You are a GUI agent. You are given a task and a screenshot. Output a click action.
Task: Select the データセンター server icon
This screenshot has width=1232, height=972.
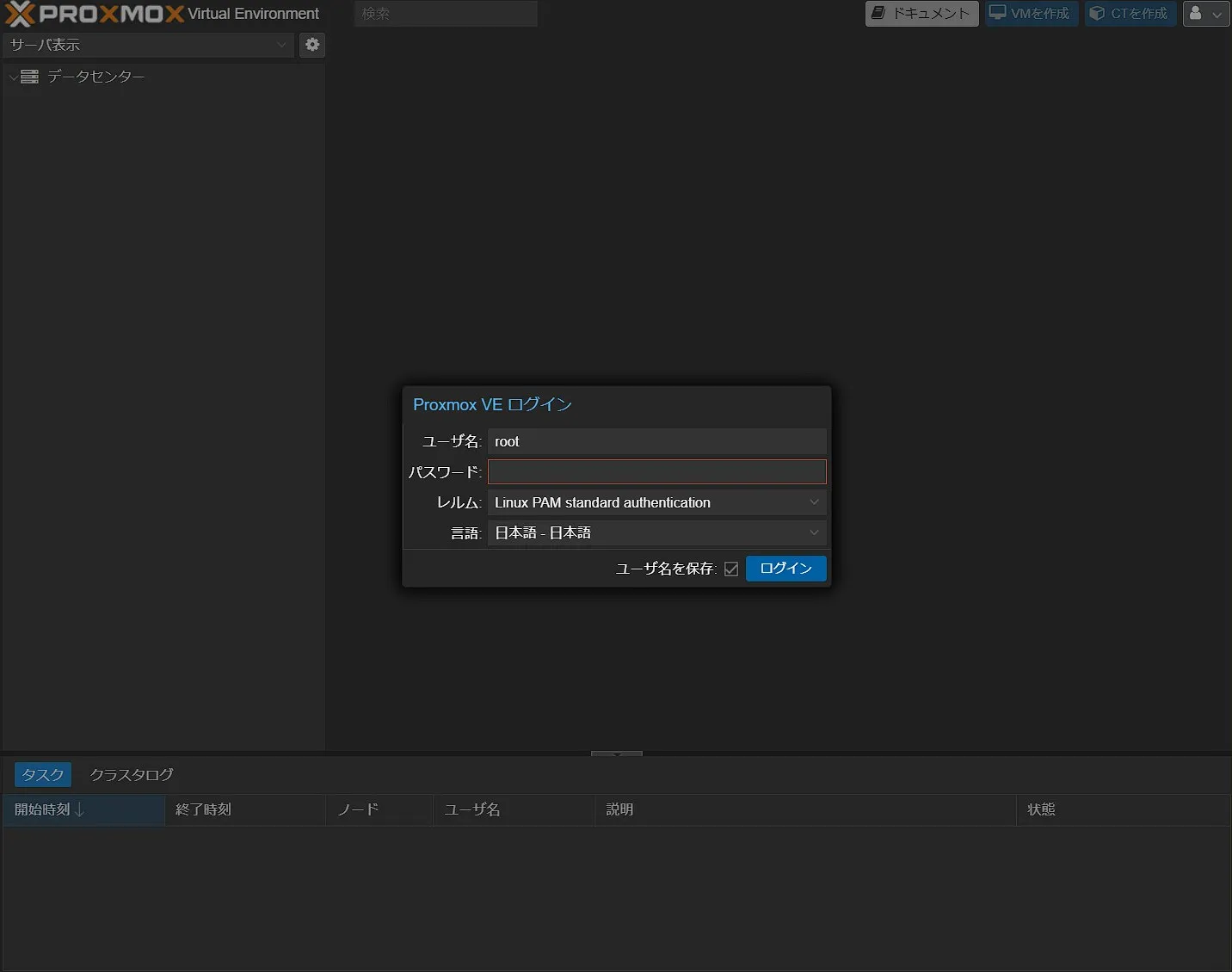(29, 77)
